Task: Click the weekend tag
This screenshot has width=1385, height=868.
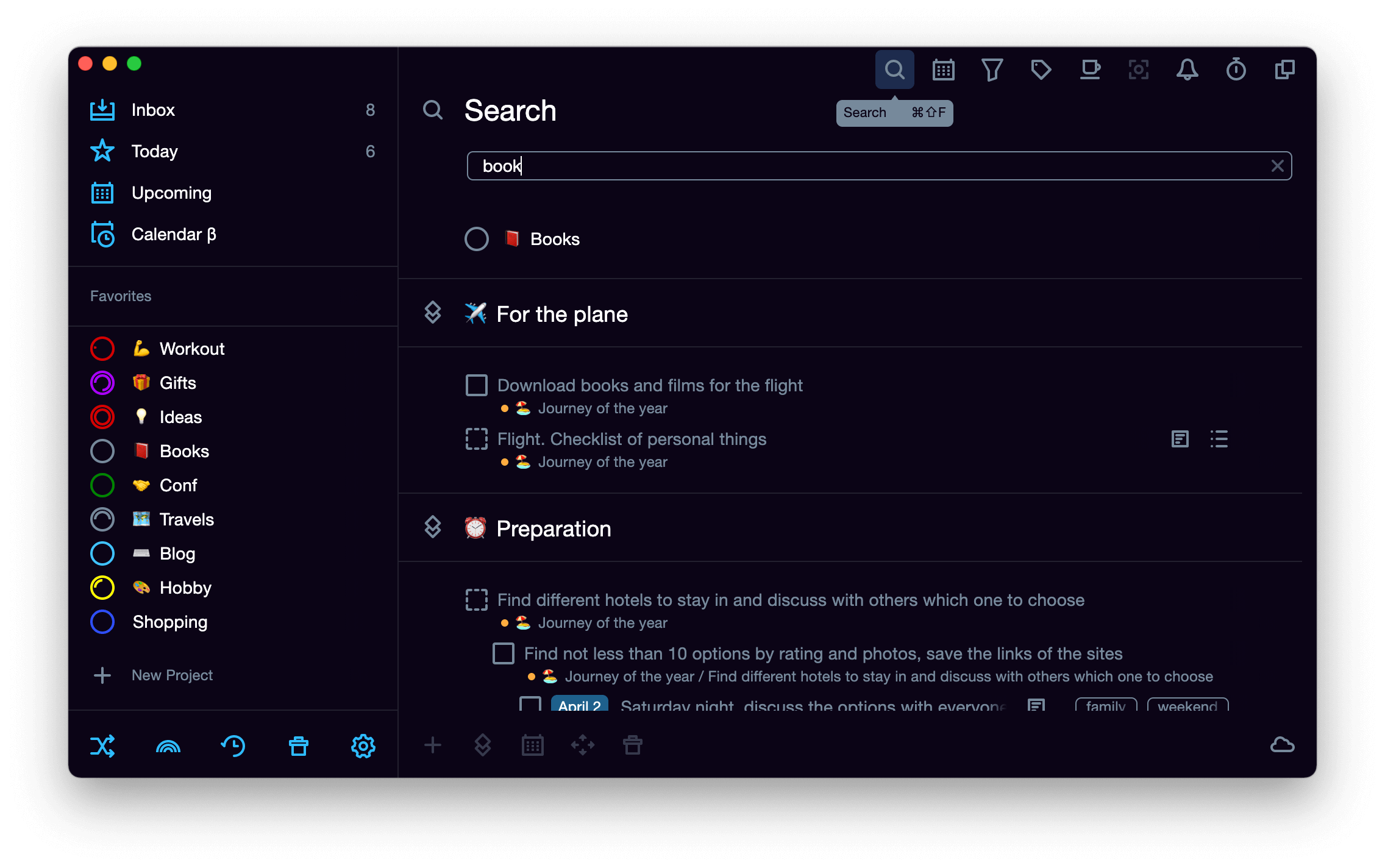Action: coord(1187,705)
